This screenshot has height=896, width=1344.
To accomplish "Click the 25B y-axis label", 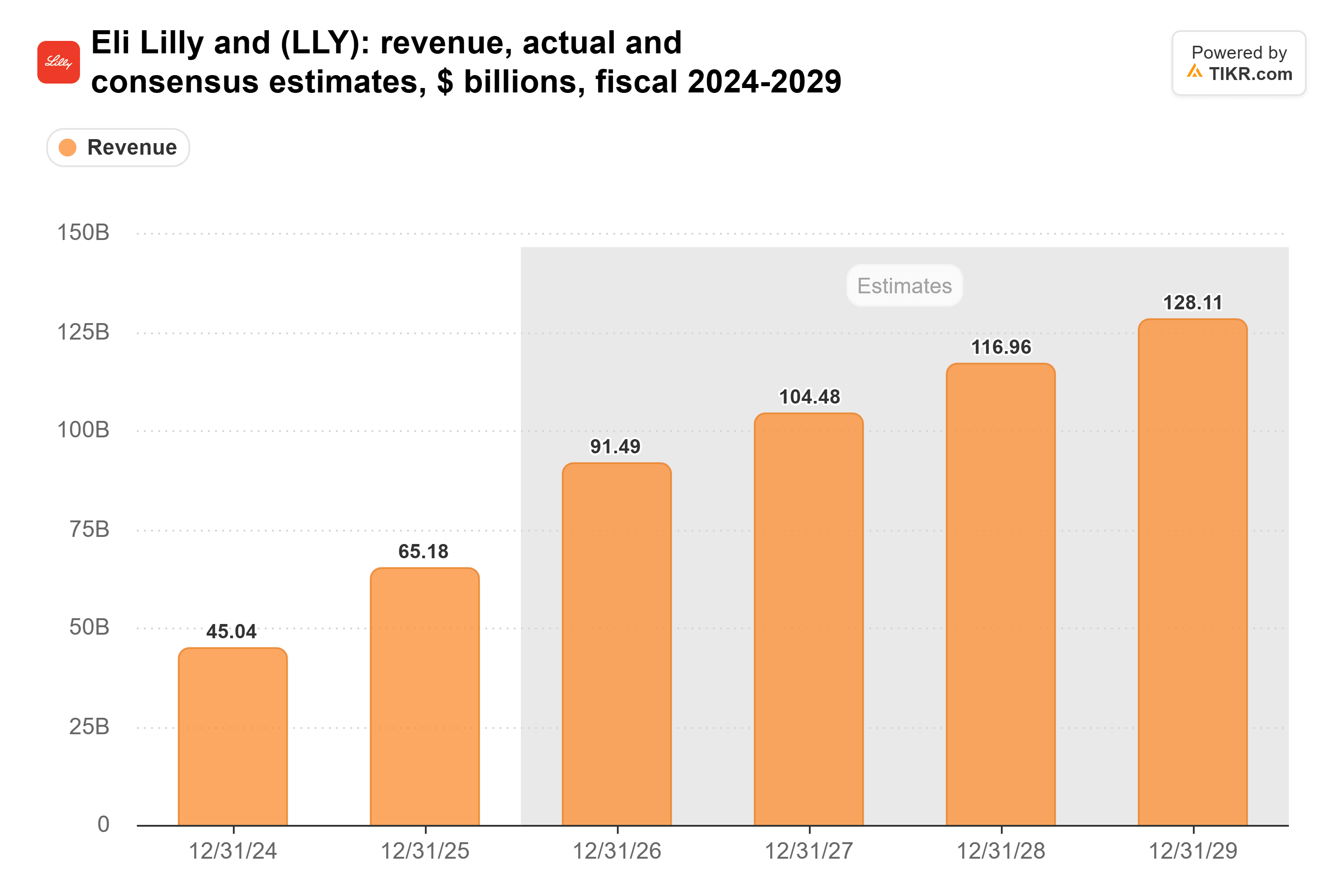I will tap(89, 727).
